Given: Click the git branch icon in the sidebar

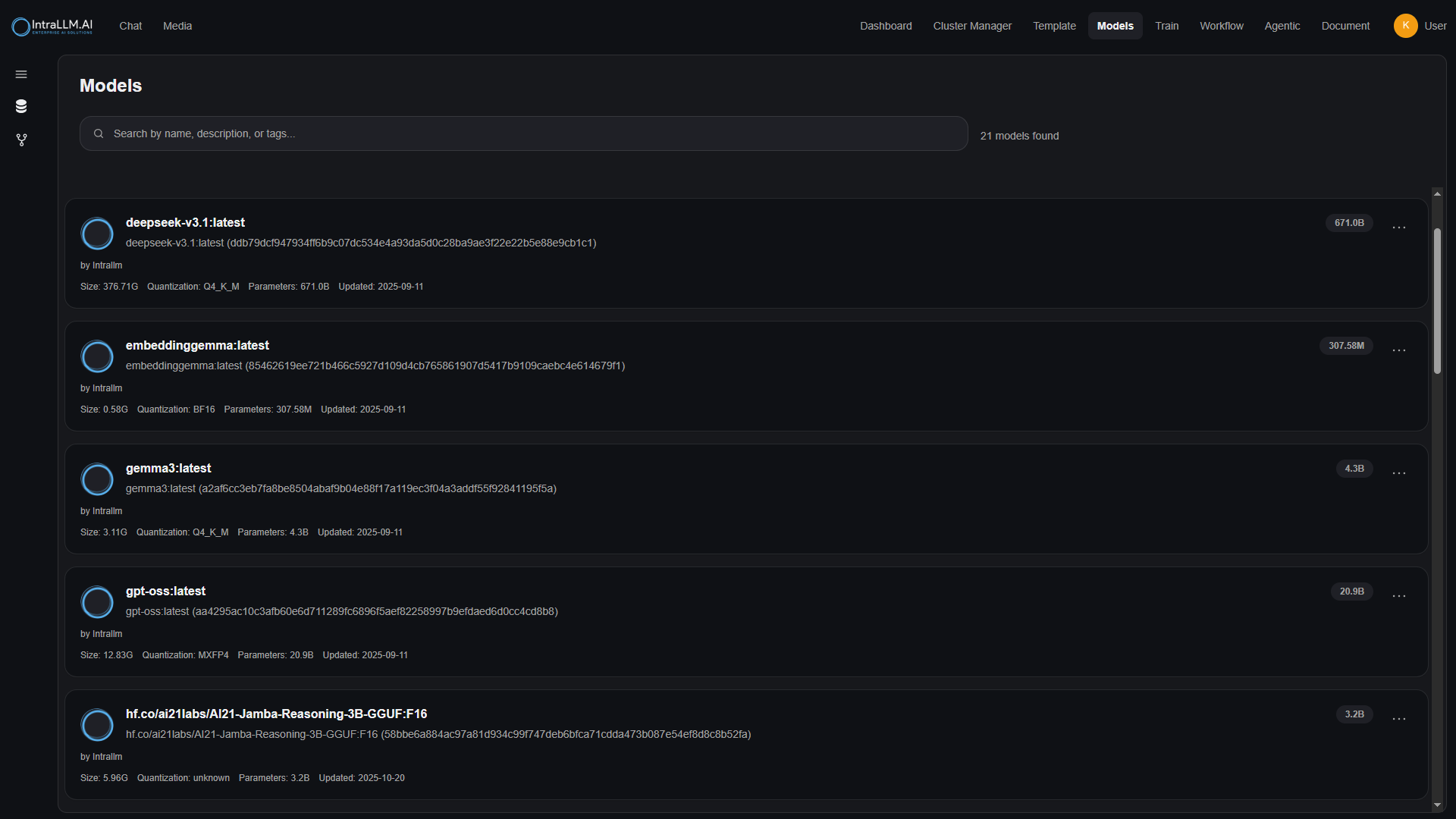Looking at the screenshot, I should tap(21, 140).
